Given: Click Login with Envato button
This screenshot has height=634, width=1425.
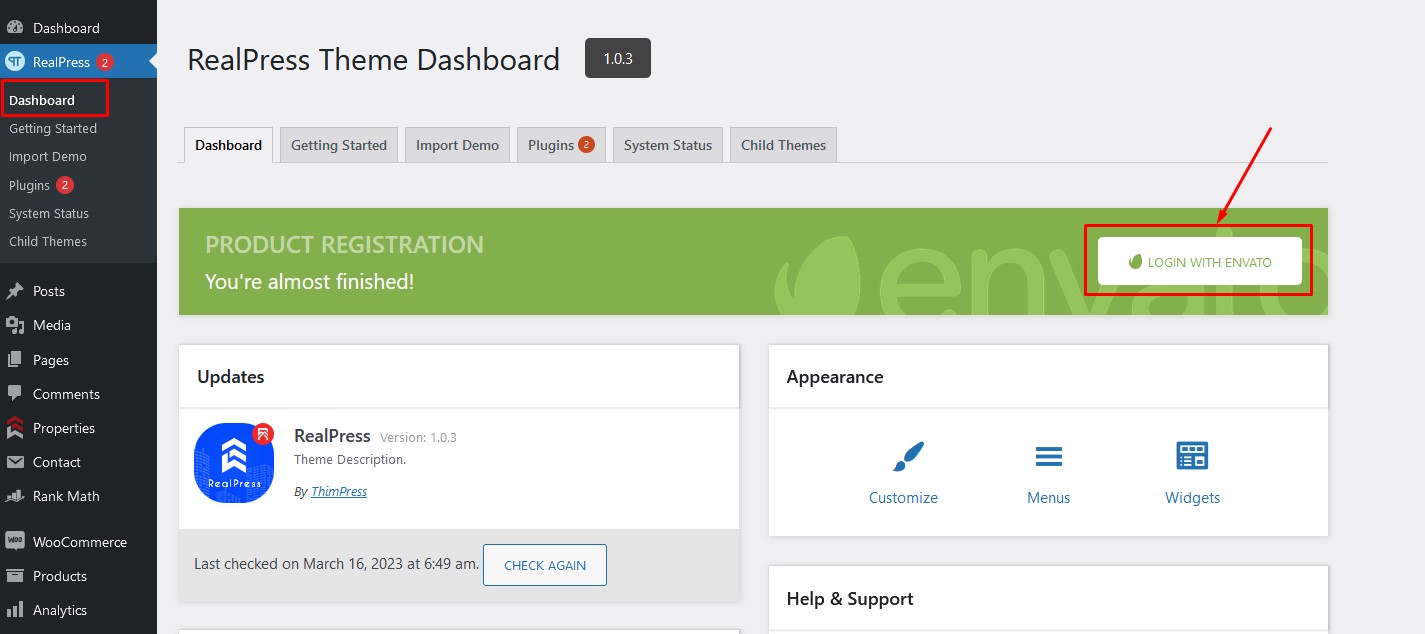Looking at the screenshot, I should click(x=1200, y=262).
